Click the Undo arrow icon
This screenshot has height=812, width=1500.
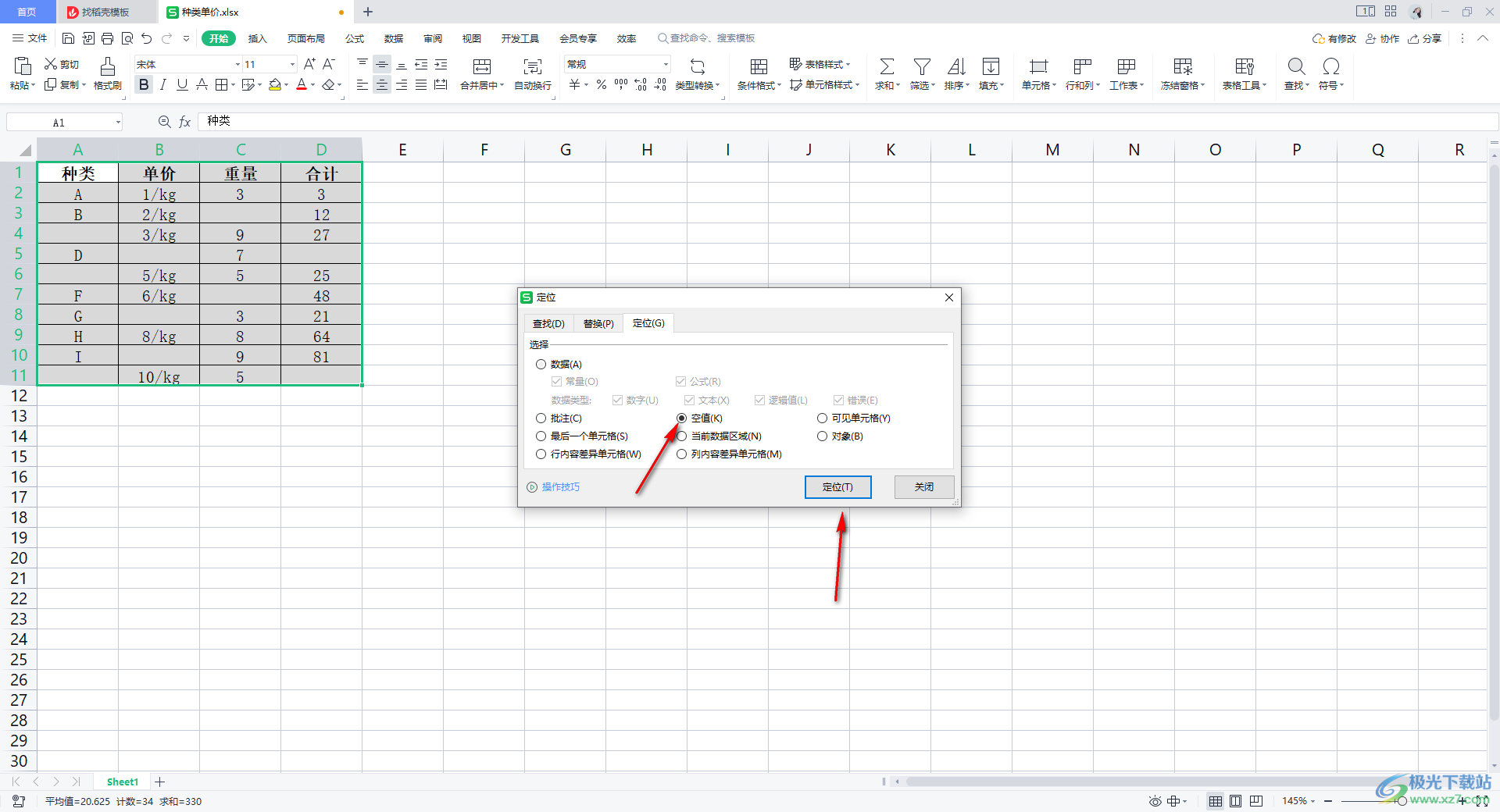click(x=146, y=38)
